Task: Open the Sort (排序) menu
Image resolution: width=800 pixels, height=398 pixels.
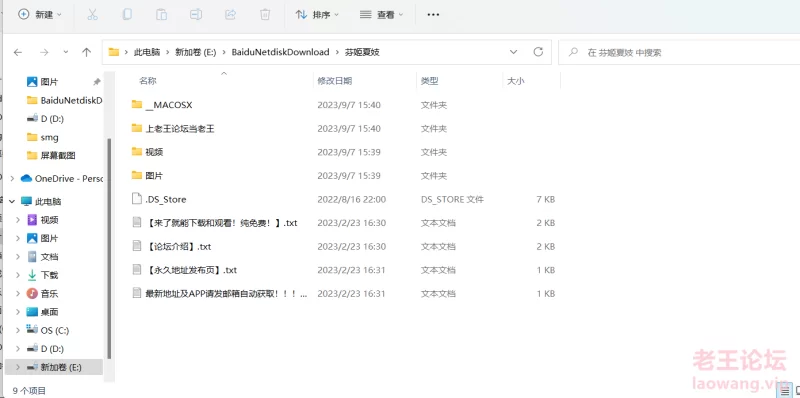Action: pos(317,14)
